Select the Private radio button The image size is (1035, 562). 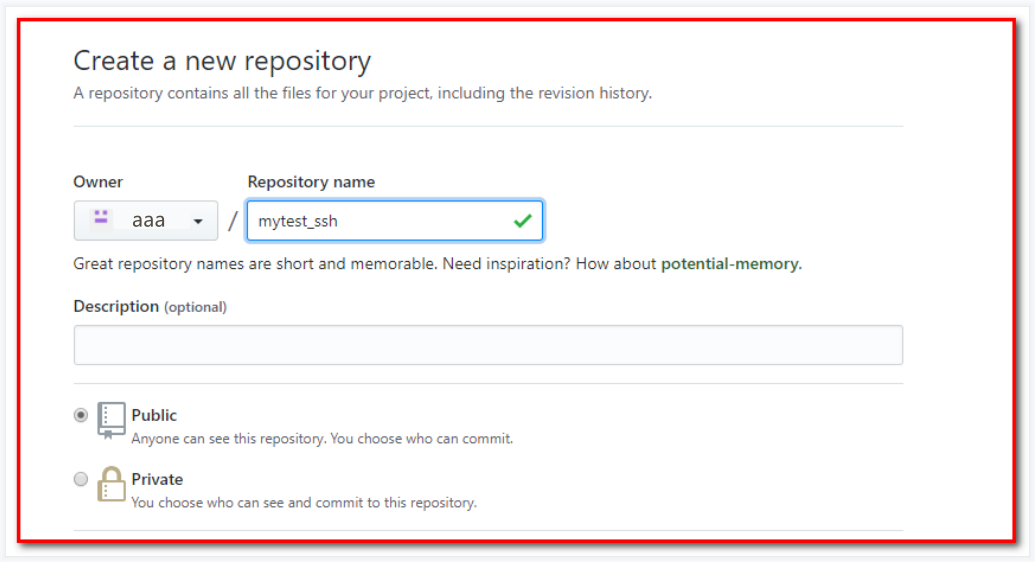tap(81, 479)
